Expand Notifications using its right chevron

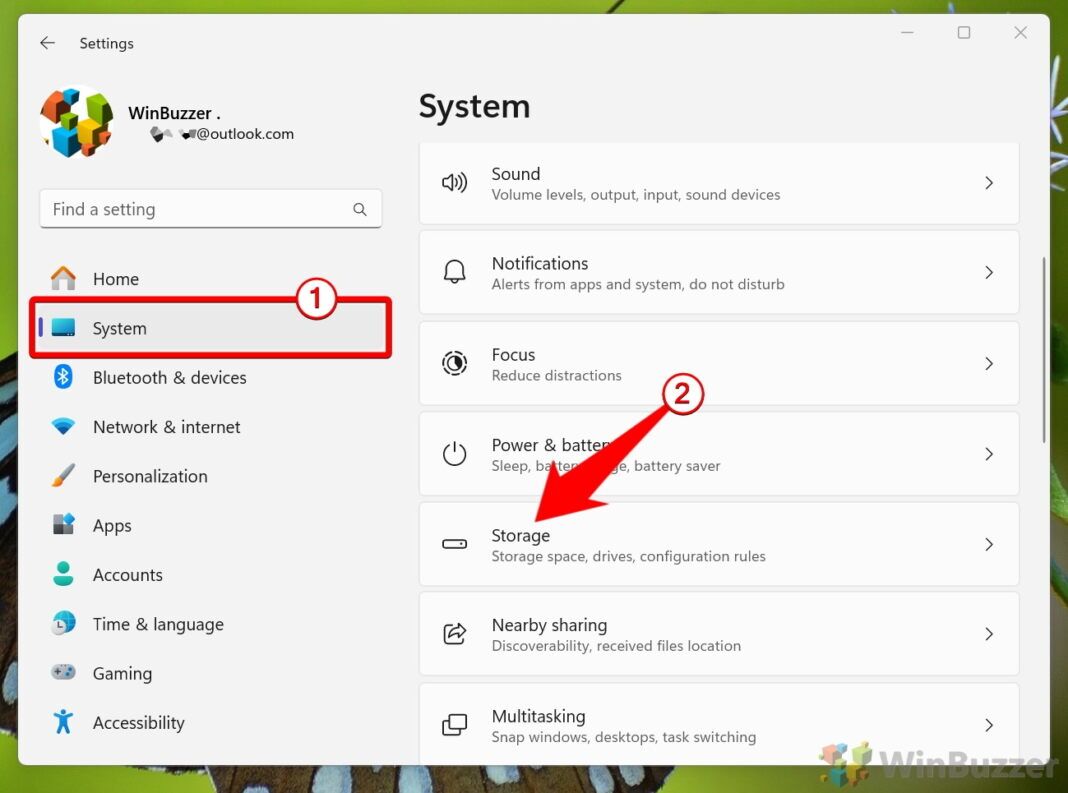(989, 272)
